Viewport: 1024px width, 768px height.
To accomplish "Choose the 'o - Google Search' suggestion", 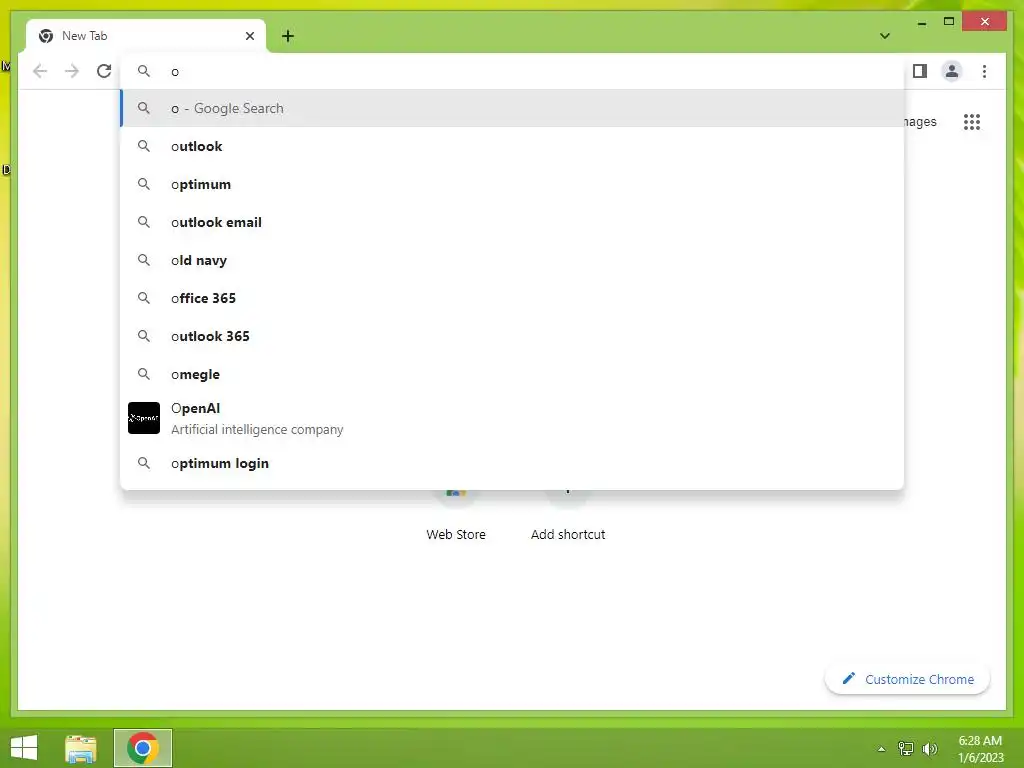I will 512,108.
